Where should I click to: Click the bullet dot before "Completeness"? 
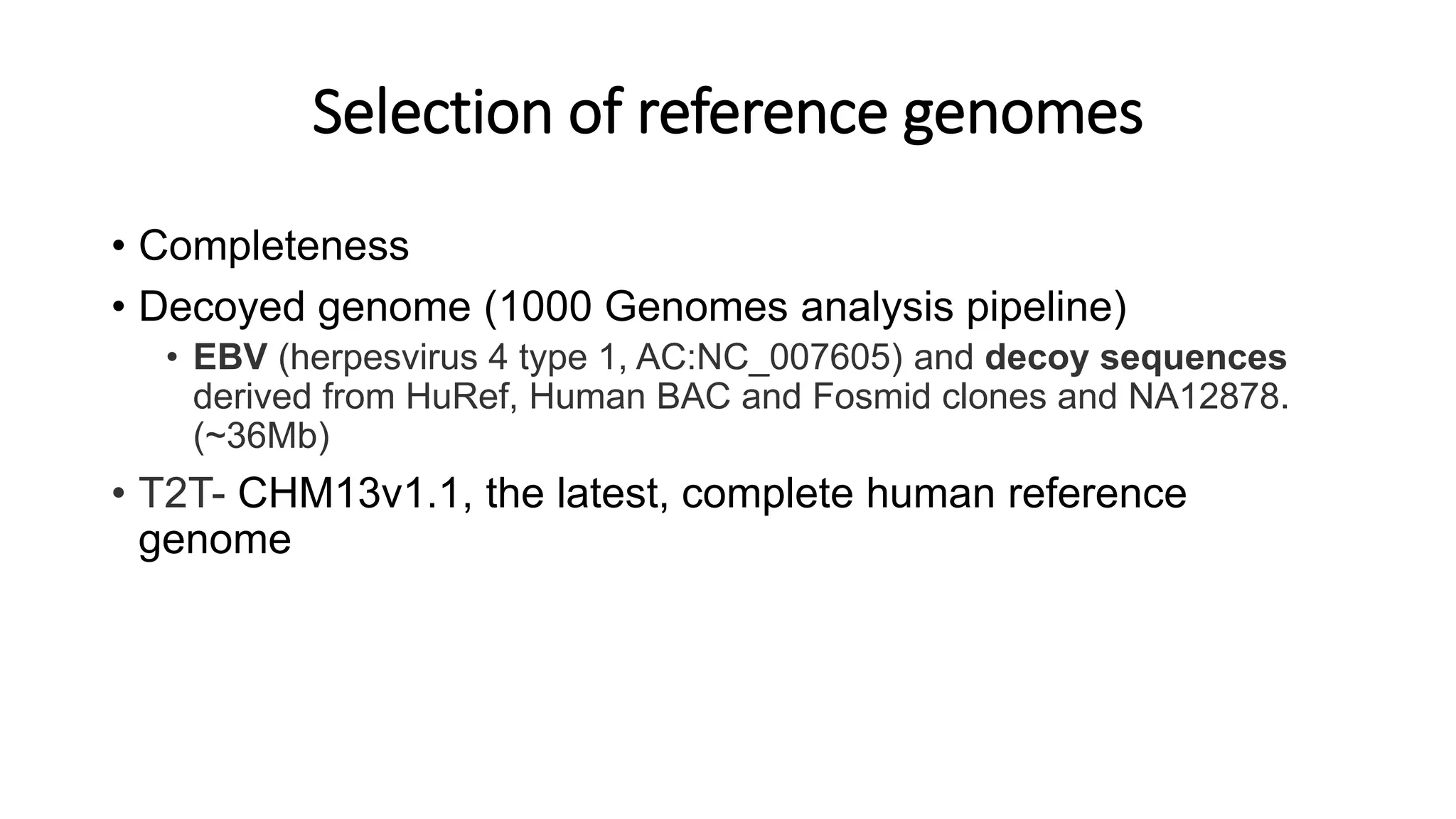click(x=118, y=247)
